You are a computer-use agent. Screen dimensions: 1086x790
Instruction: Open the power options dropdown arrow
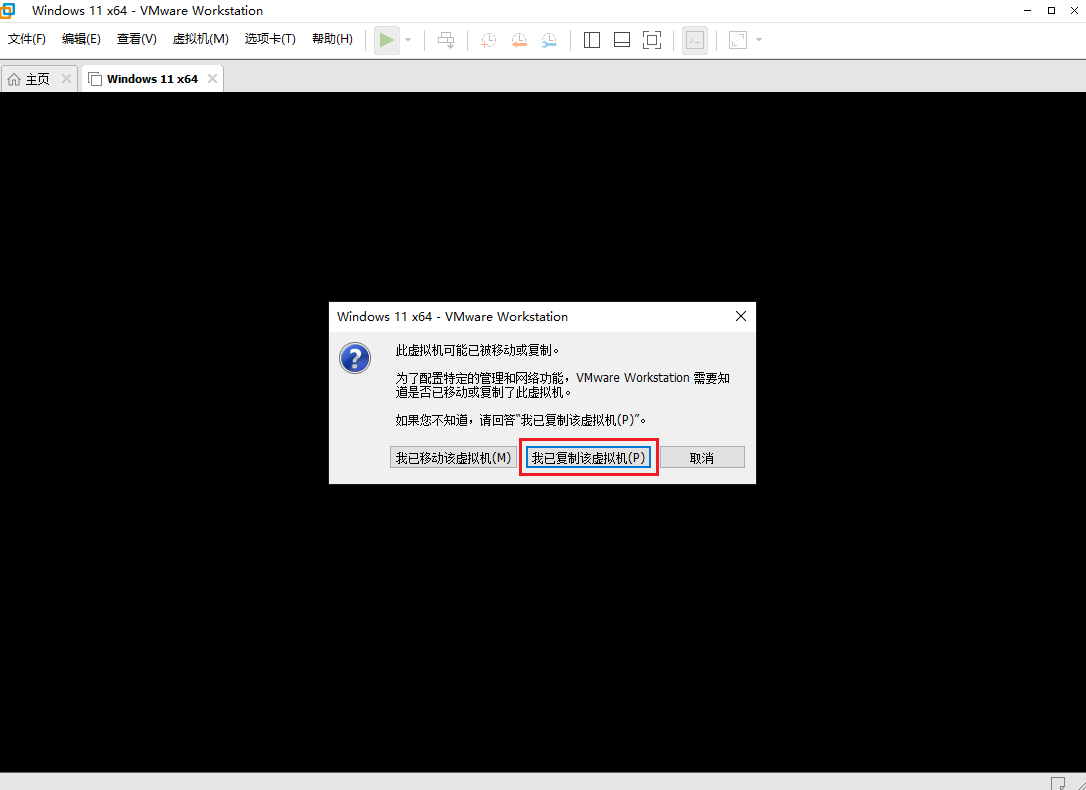(x=408, y=40)
